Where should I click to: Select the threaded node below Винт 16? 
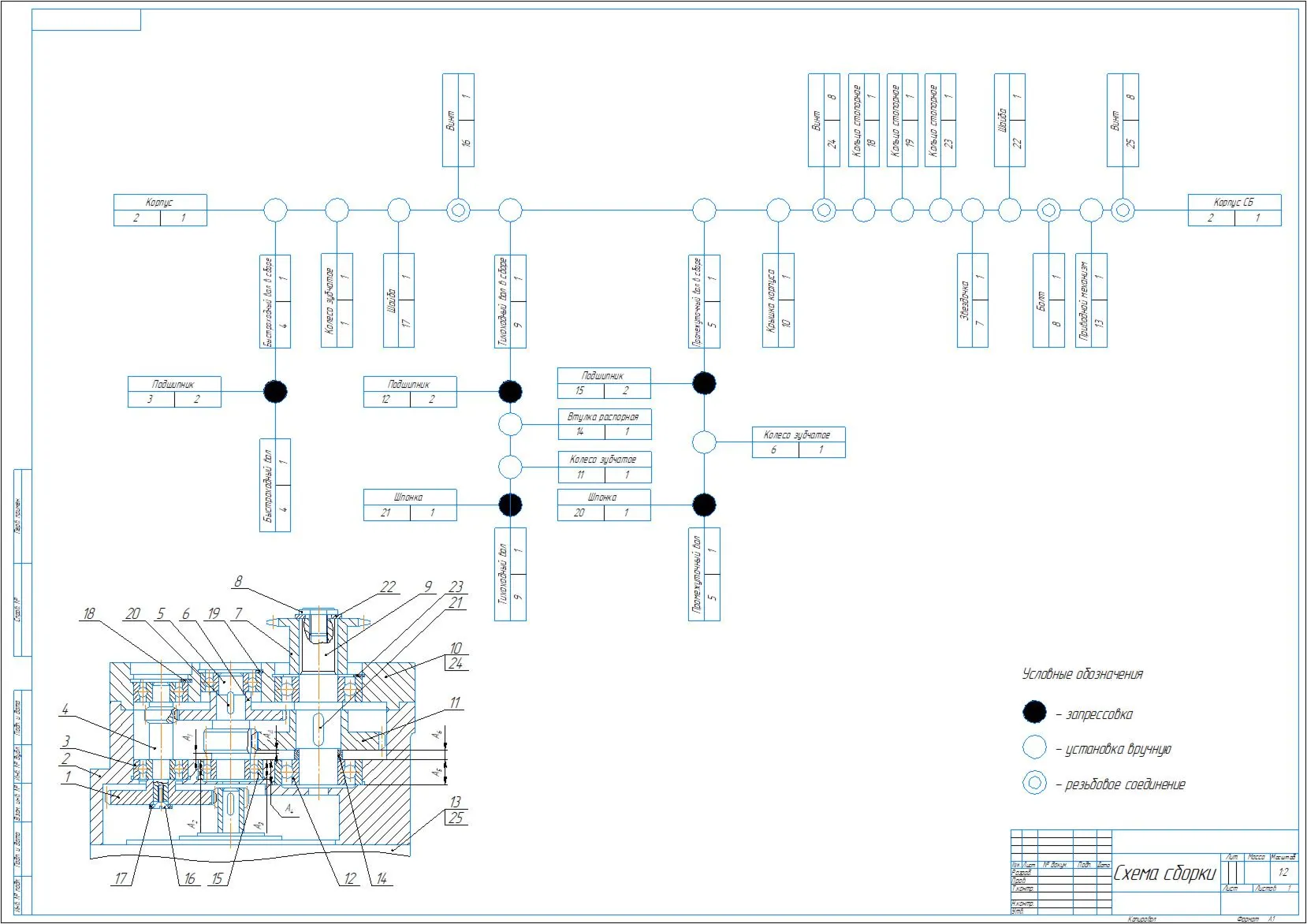(458, 211)
